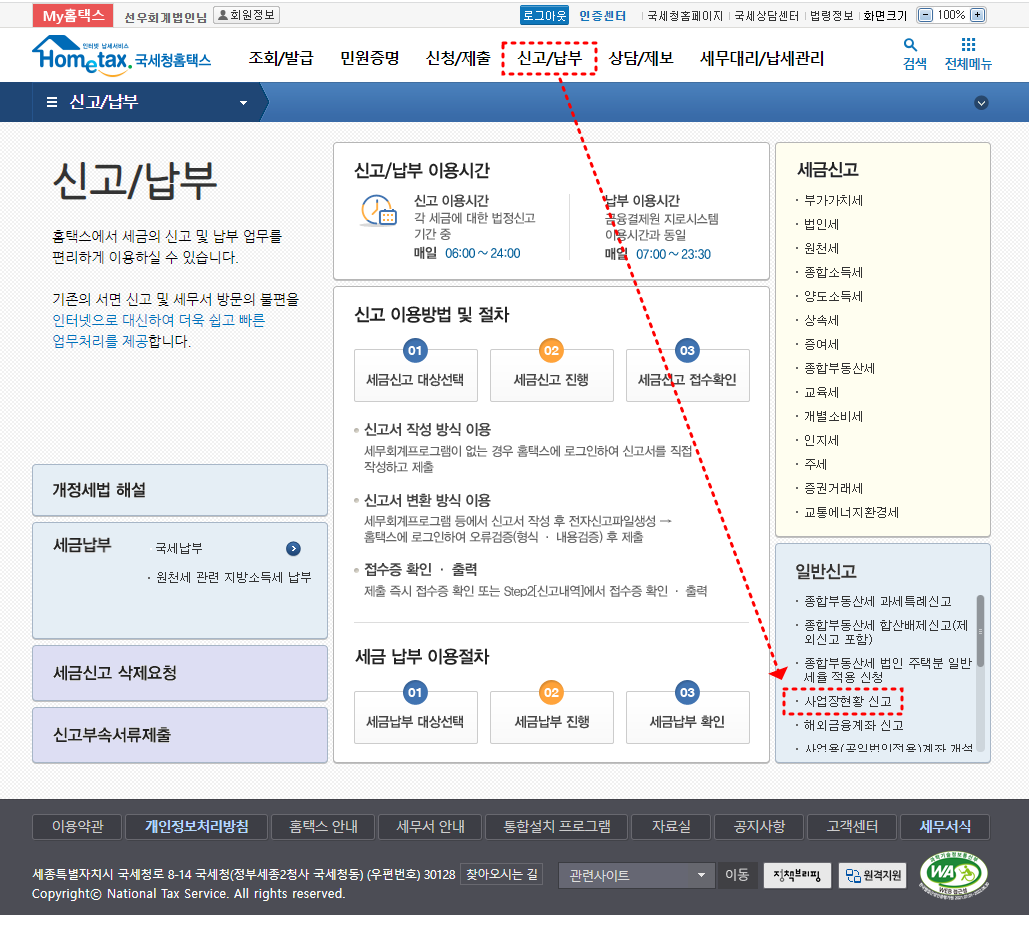Open 원격지원 remote support button
Screen dimensions: 1029x936
pos(872,875)
